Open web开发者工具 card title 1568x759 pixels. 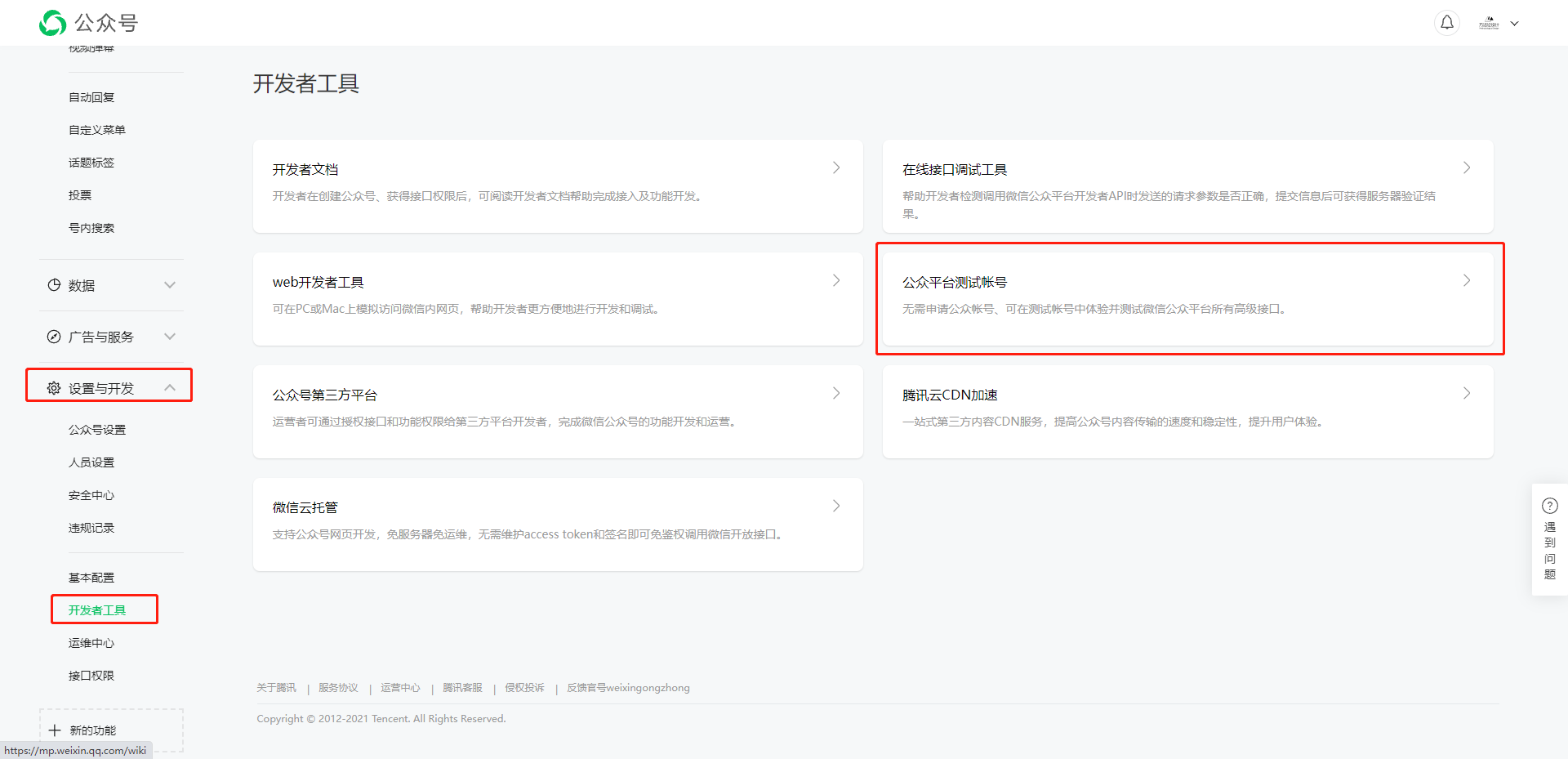coord(318,282)
